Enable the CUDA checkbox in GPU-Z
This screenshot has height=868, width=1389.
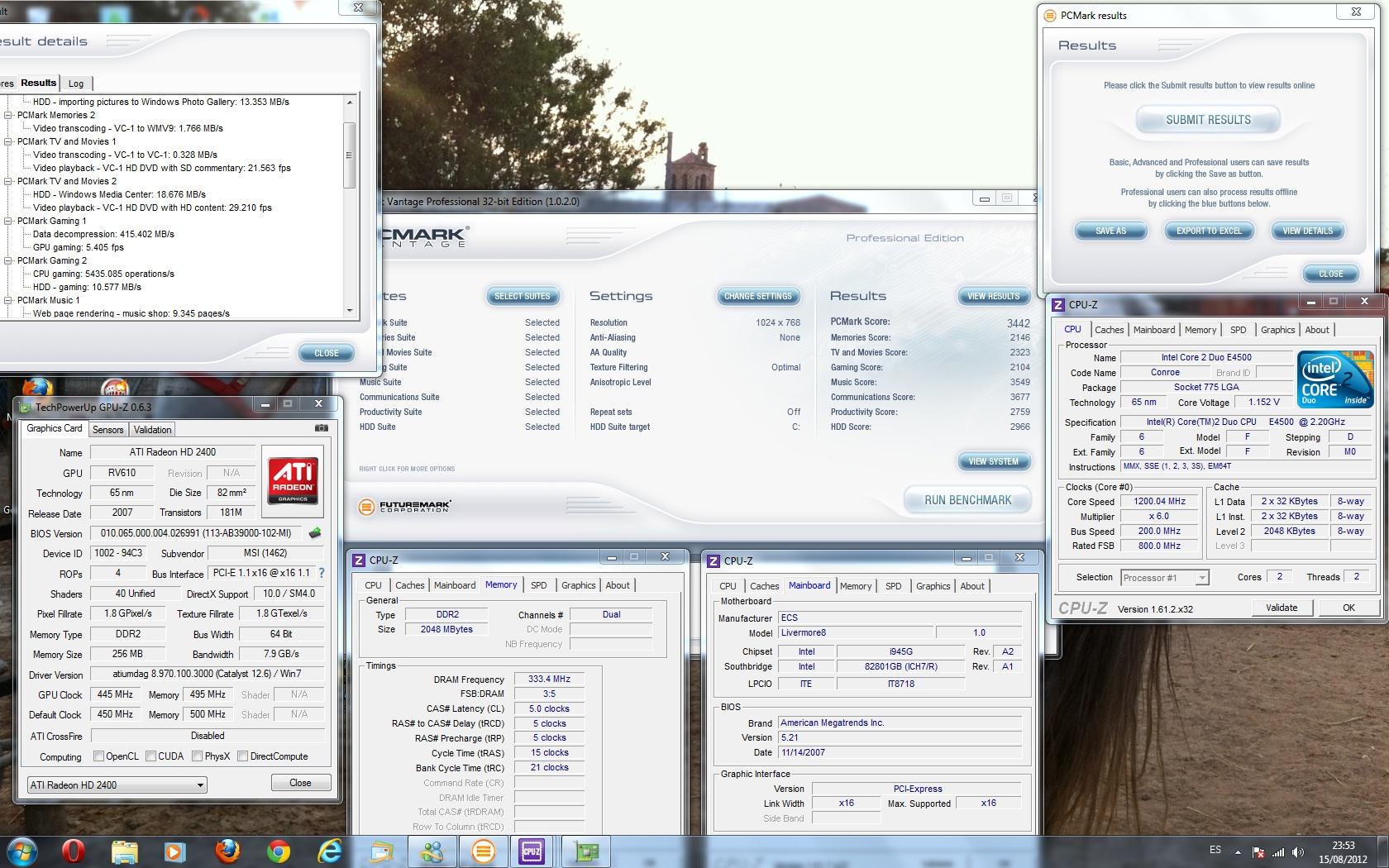[x=150, y=756]
